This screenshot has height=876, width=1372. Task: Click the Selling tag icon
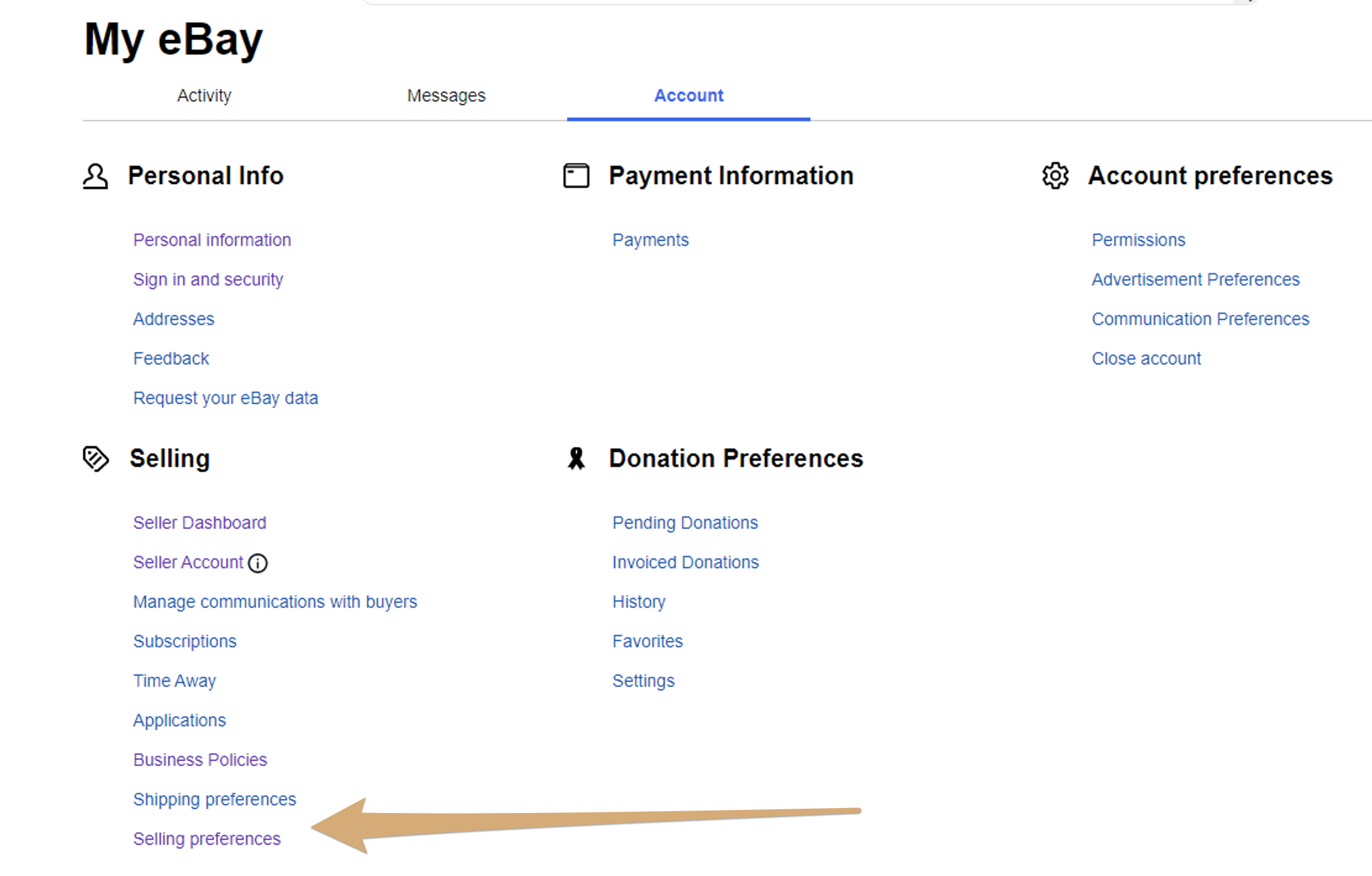tap(96, 459)
